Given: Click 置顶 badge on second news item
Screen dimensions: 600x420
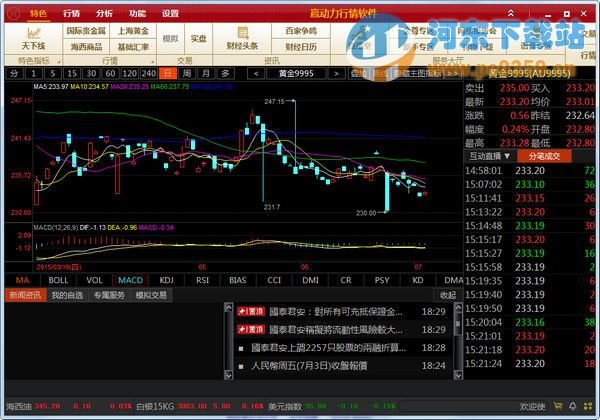Looking at the screenshot, I should [x=250, y=329].
